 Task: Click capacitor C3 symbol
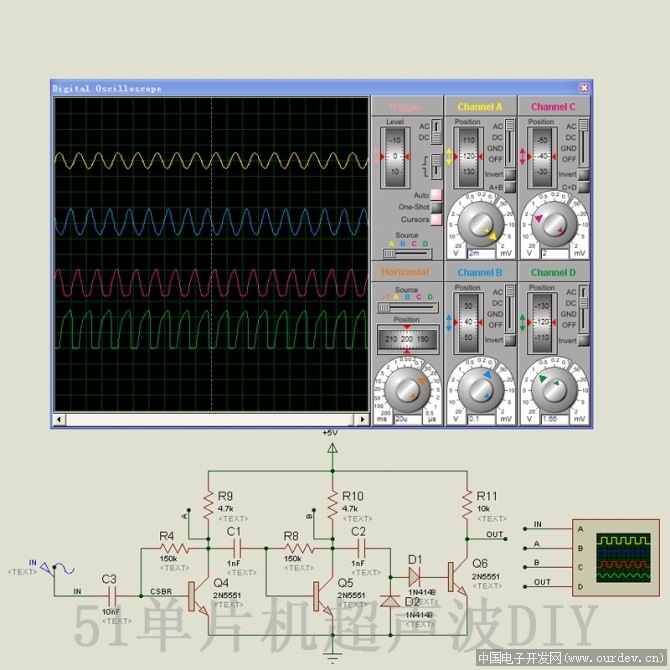pyautogui.click(x=112, y=595)
